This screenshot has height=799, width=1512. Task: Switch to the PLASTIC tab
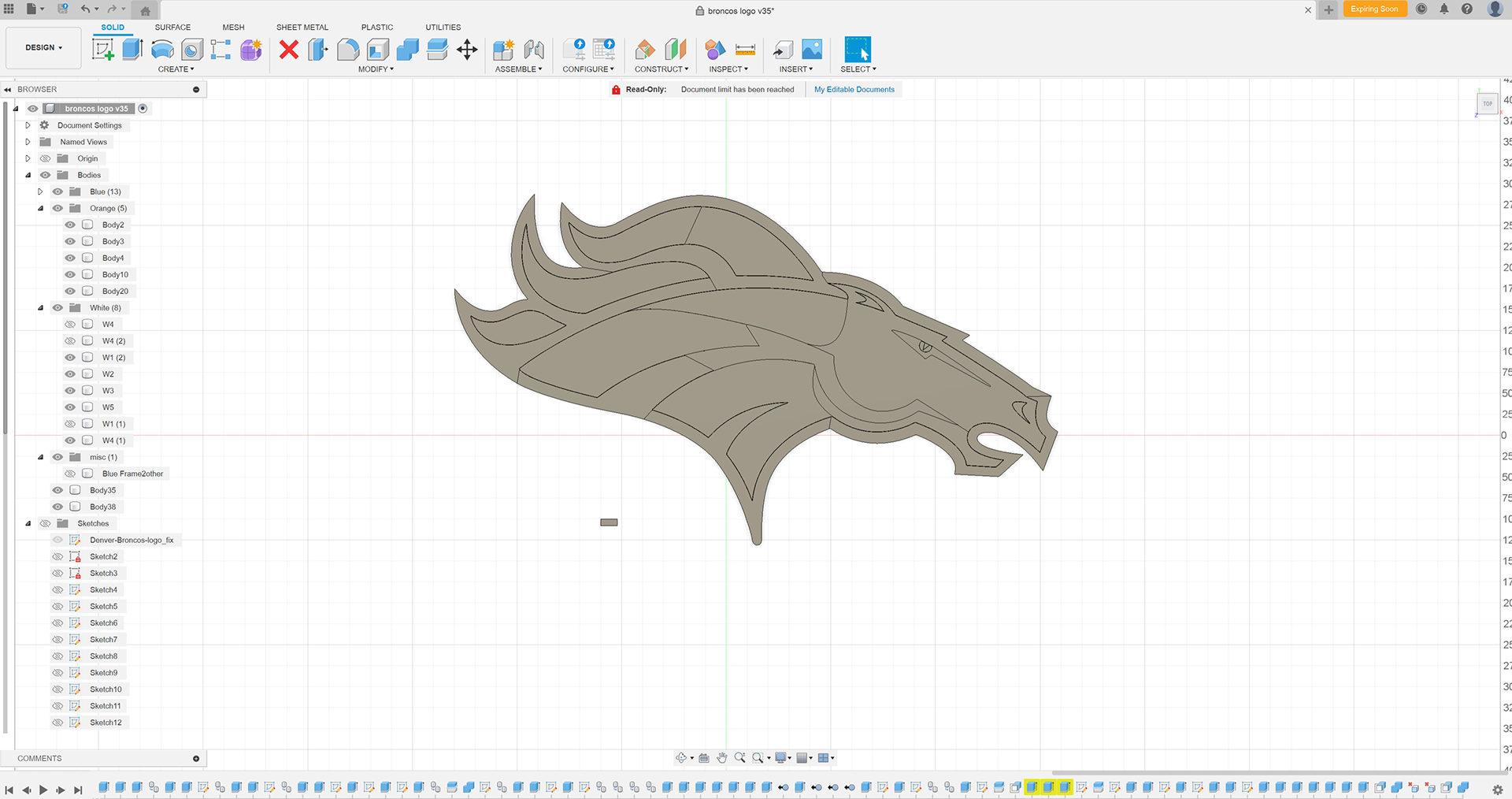(377, 27)
